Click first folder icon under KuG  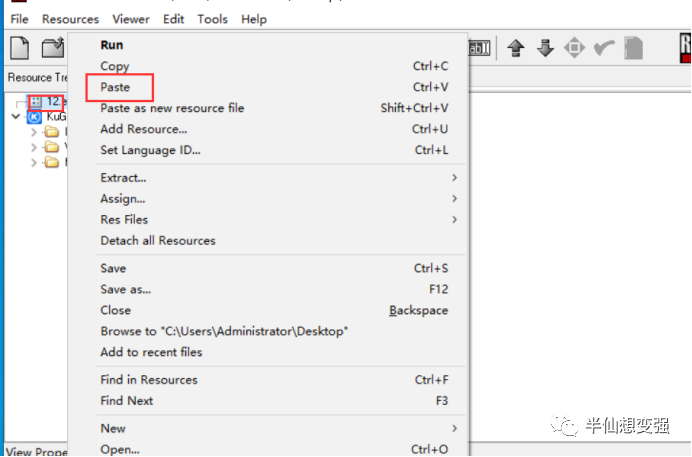[x=52, y=131]
